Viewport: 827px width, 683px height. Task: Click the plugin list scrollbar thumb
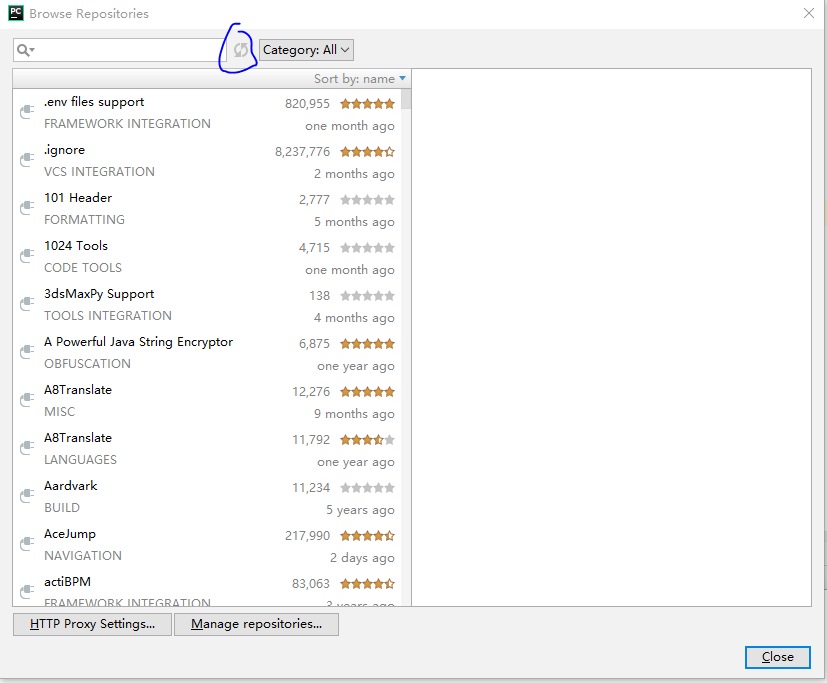pos(406,99)
